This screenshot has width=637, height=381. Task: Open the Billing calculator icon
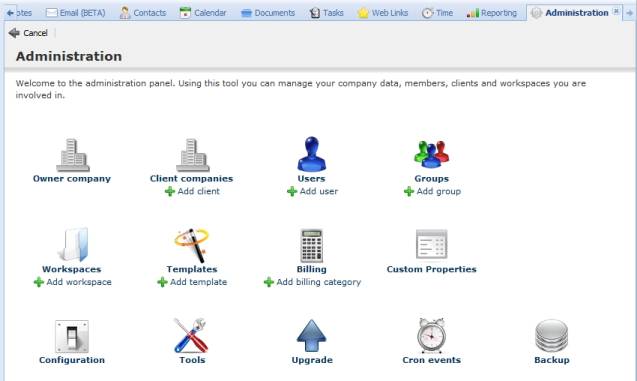pos(312,245)
